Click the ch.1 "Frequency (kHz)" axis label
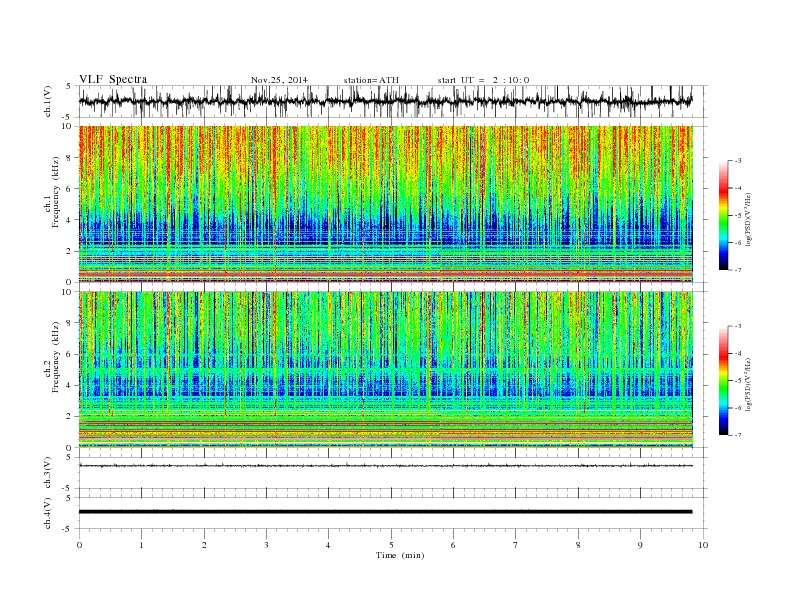This screenshot has width=792, height=612. [x=56, y=192]
